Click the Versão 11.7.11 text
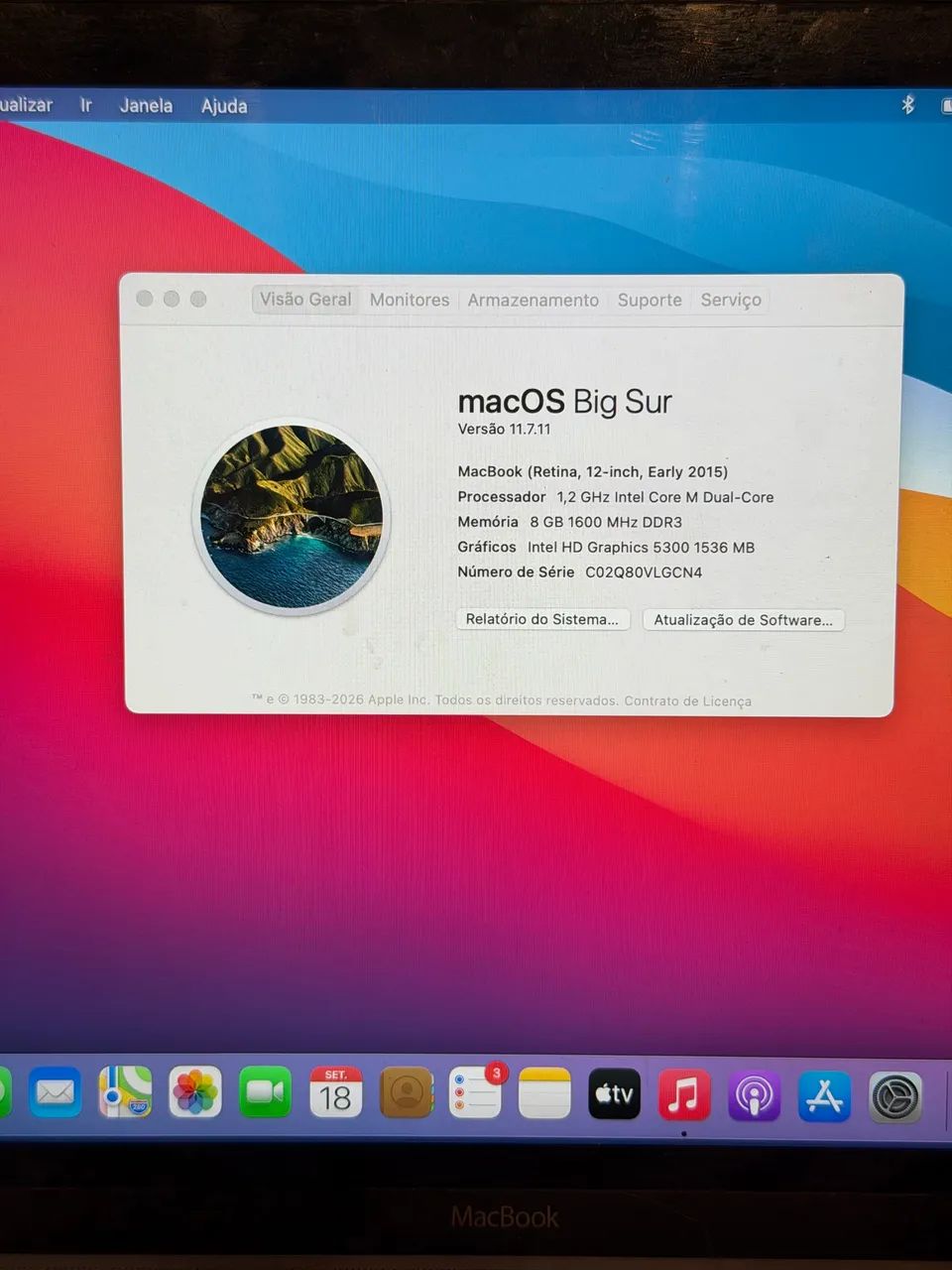 504,429
